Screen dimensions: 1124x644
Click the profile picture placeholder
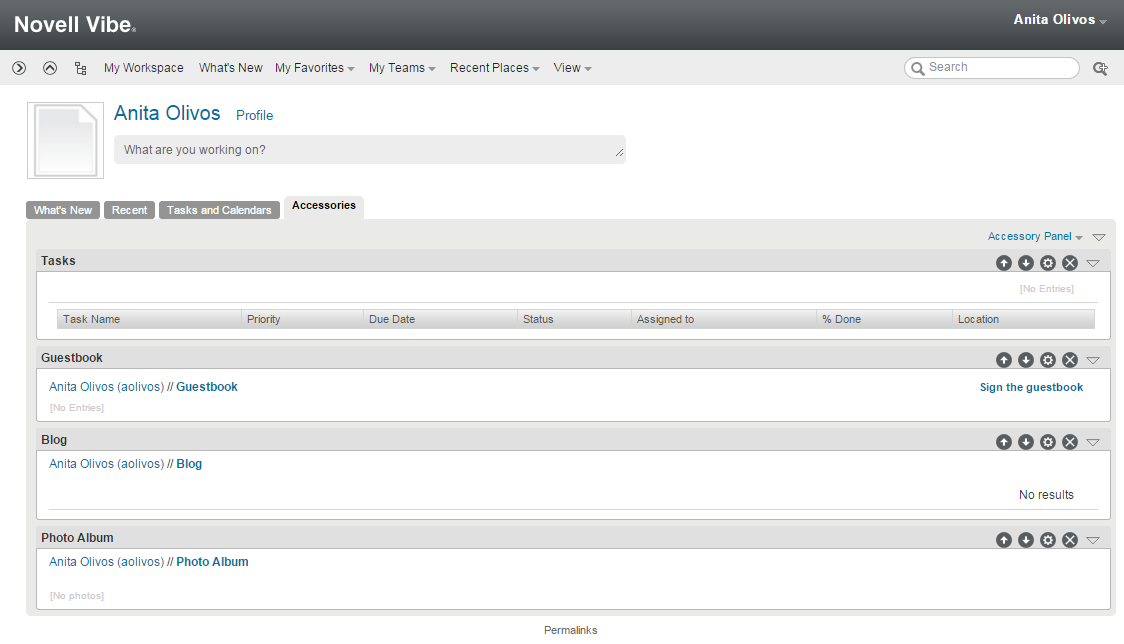point(65,141)
